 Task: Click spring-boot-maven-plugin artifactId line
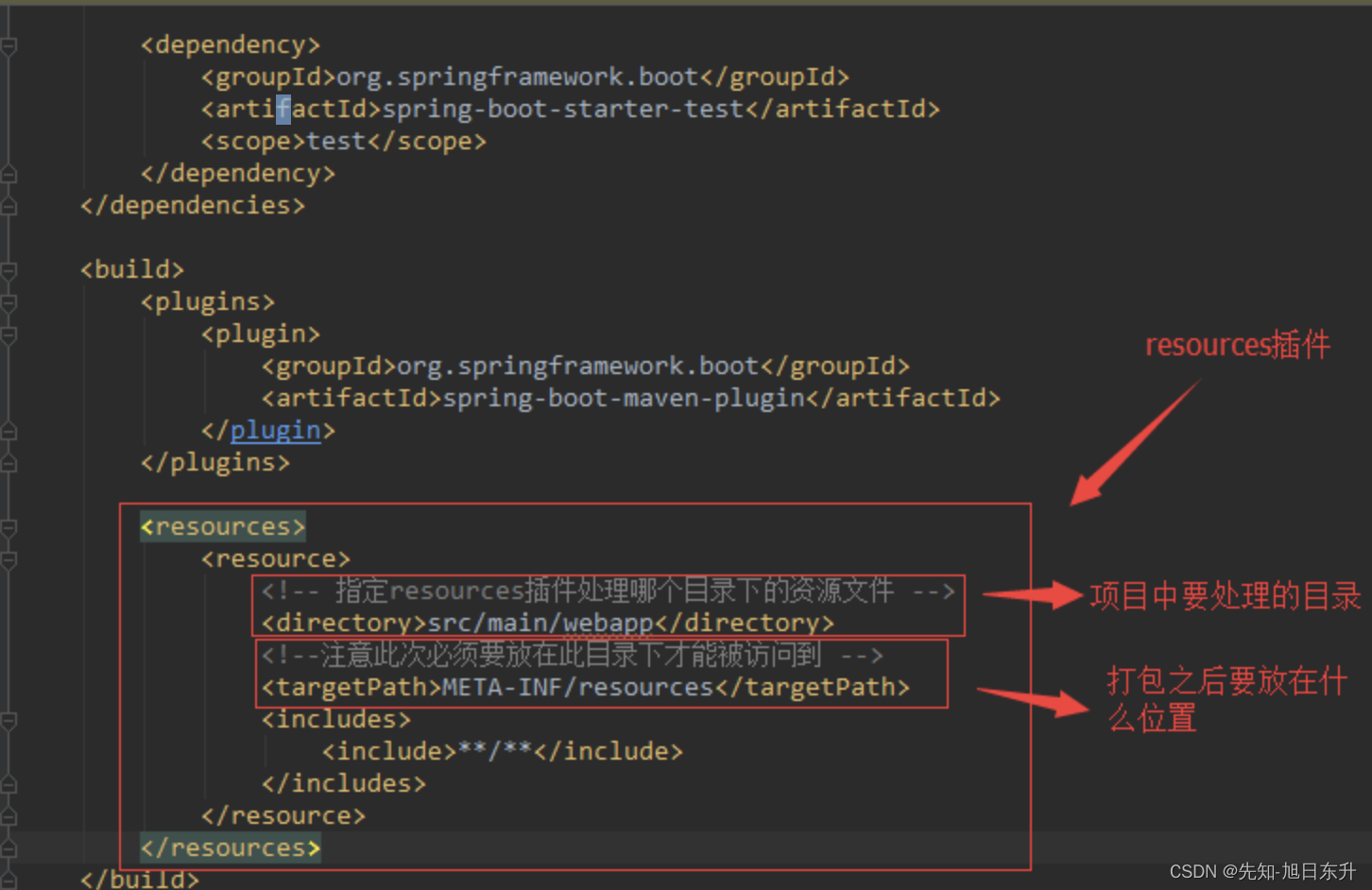(631, 398)
